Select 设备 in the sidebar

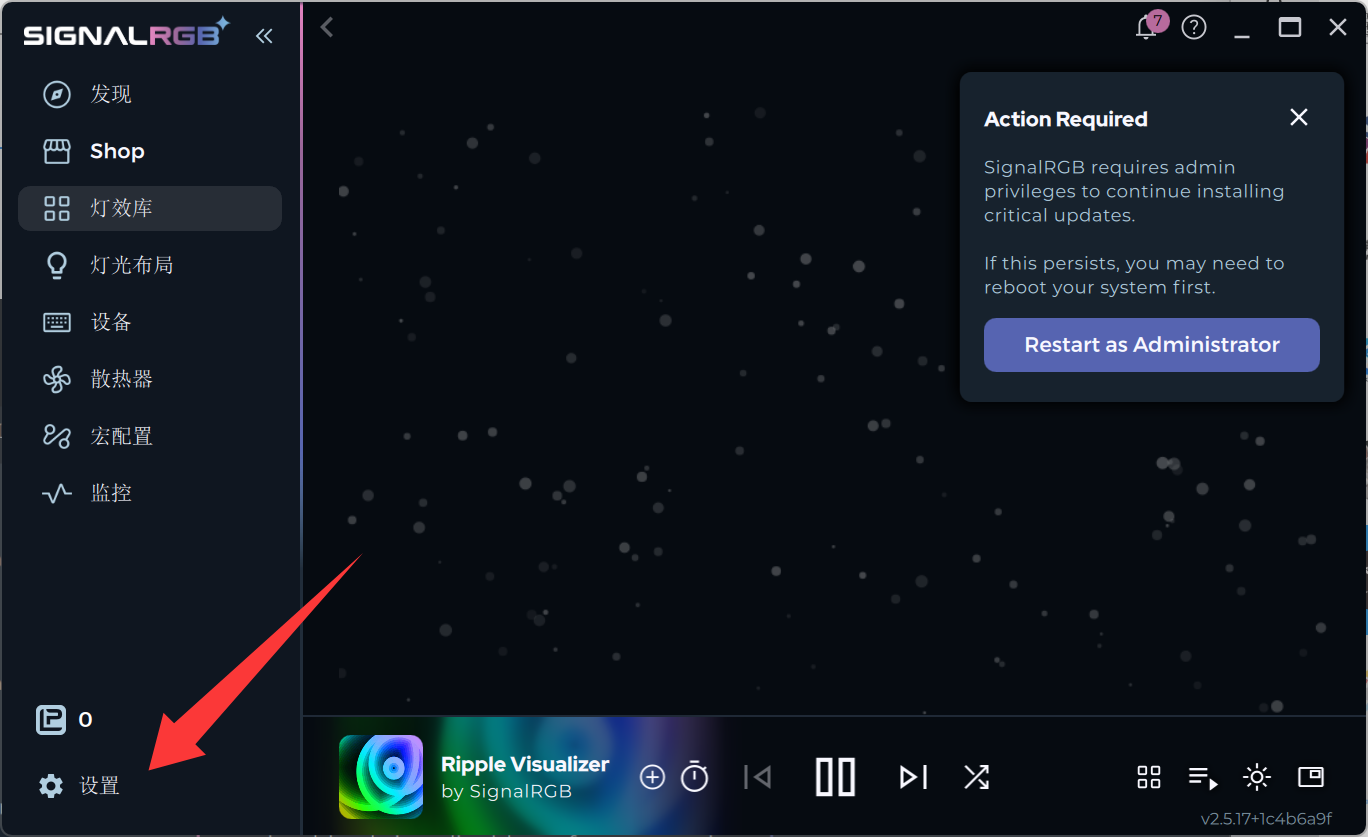coord(111,322)
